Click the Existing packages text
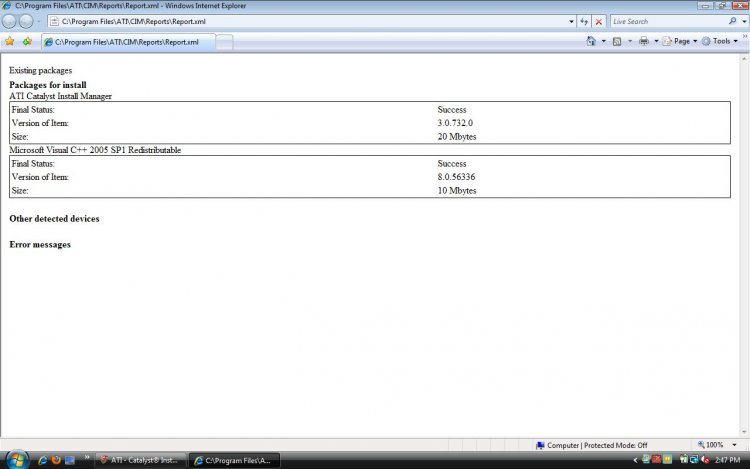 click(x=41, y=70)
